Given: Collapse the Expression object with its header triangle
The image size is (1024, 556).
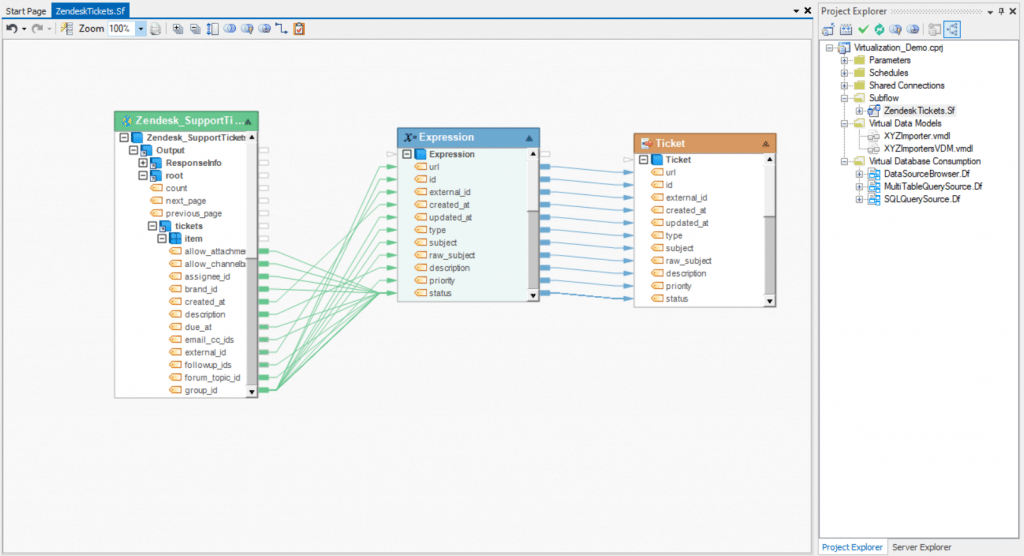Looking at the screenshot, I should (529, 137).
